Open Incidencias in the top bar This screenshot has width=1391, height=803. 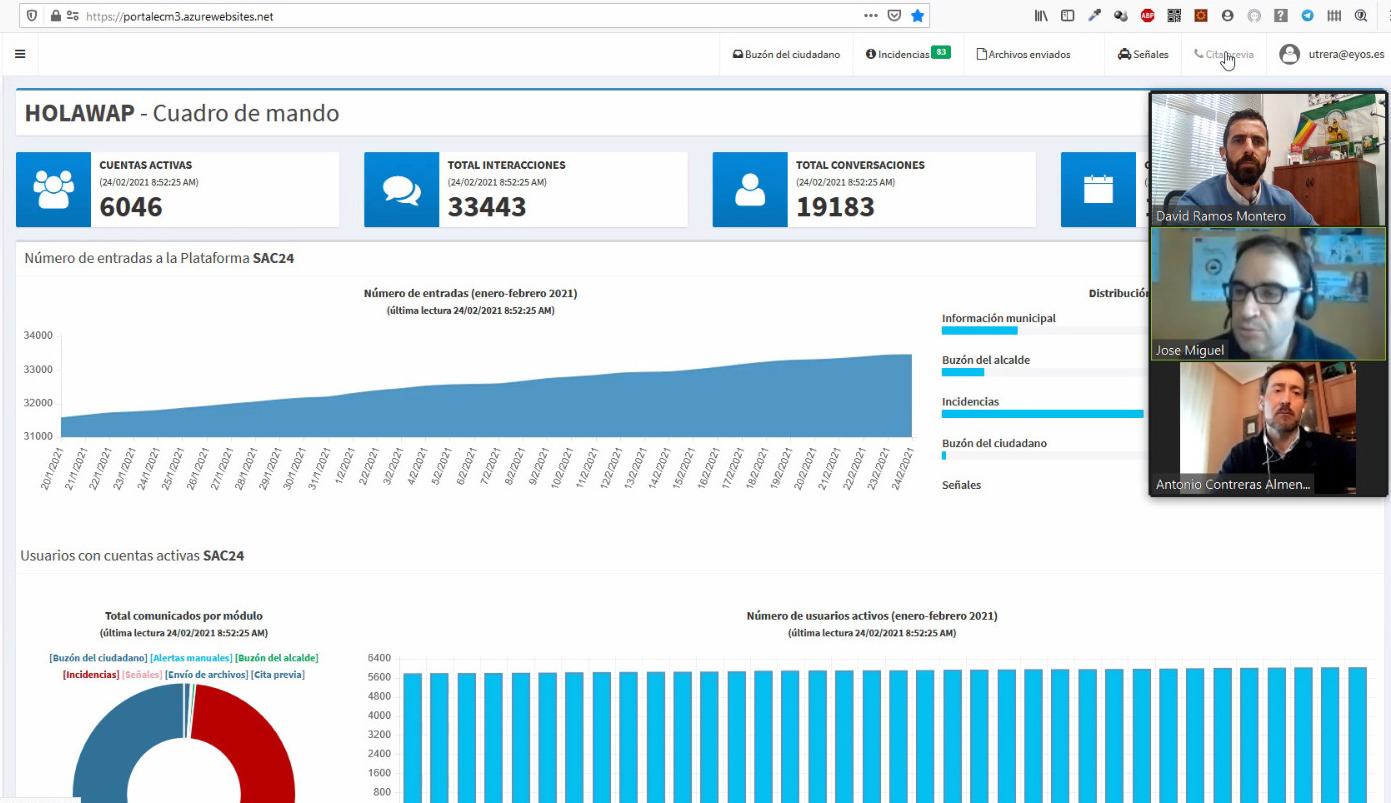click(898, 54)
